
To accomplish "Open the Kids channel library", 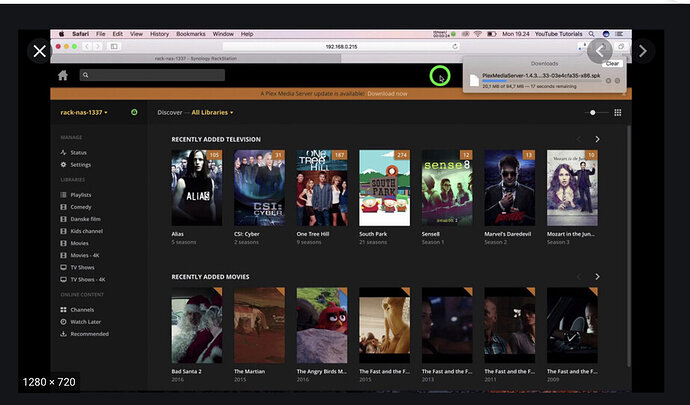I will (81, 231).
